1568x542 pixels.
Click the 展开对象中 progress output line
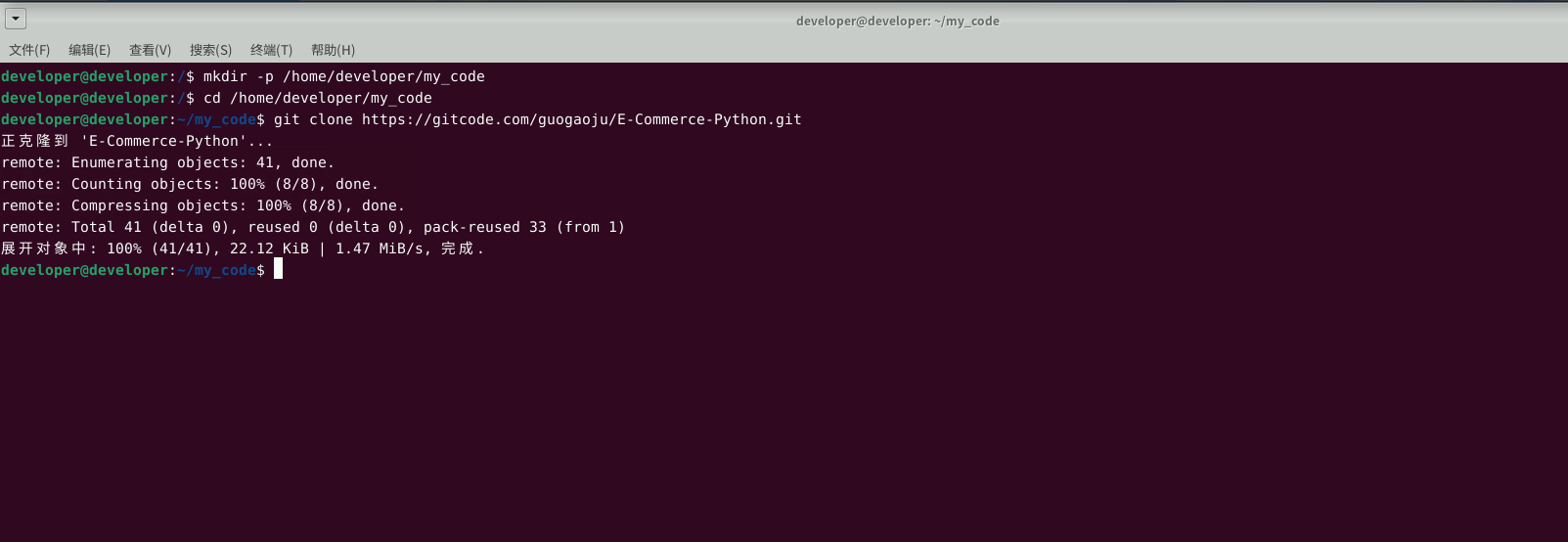point(242,248)
